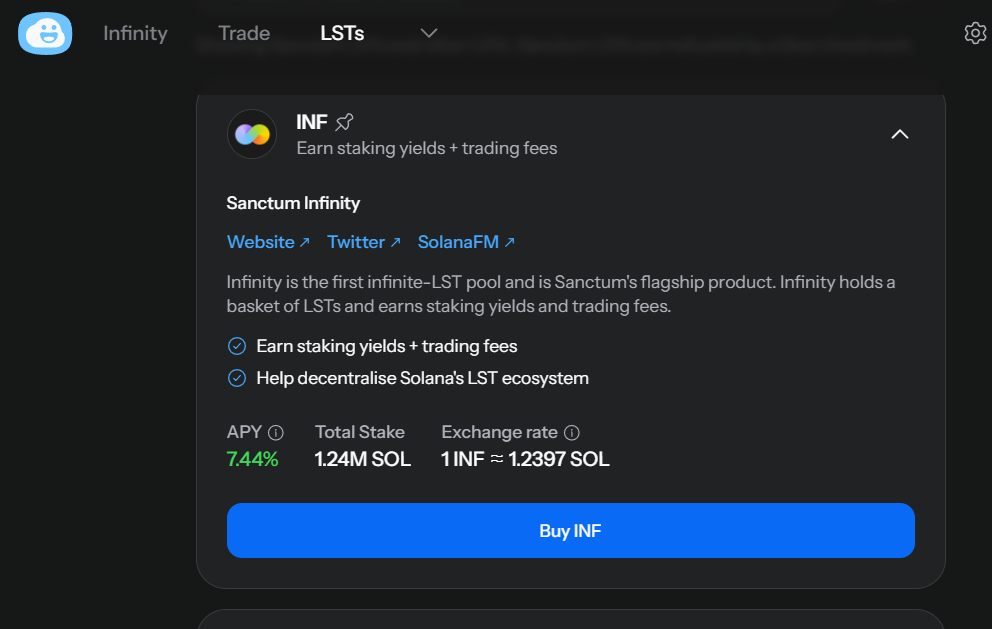
Task: Click the INF card title text
Action: coord(312,122)
